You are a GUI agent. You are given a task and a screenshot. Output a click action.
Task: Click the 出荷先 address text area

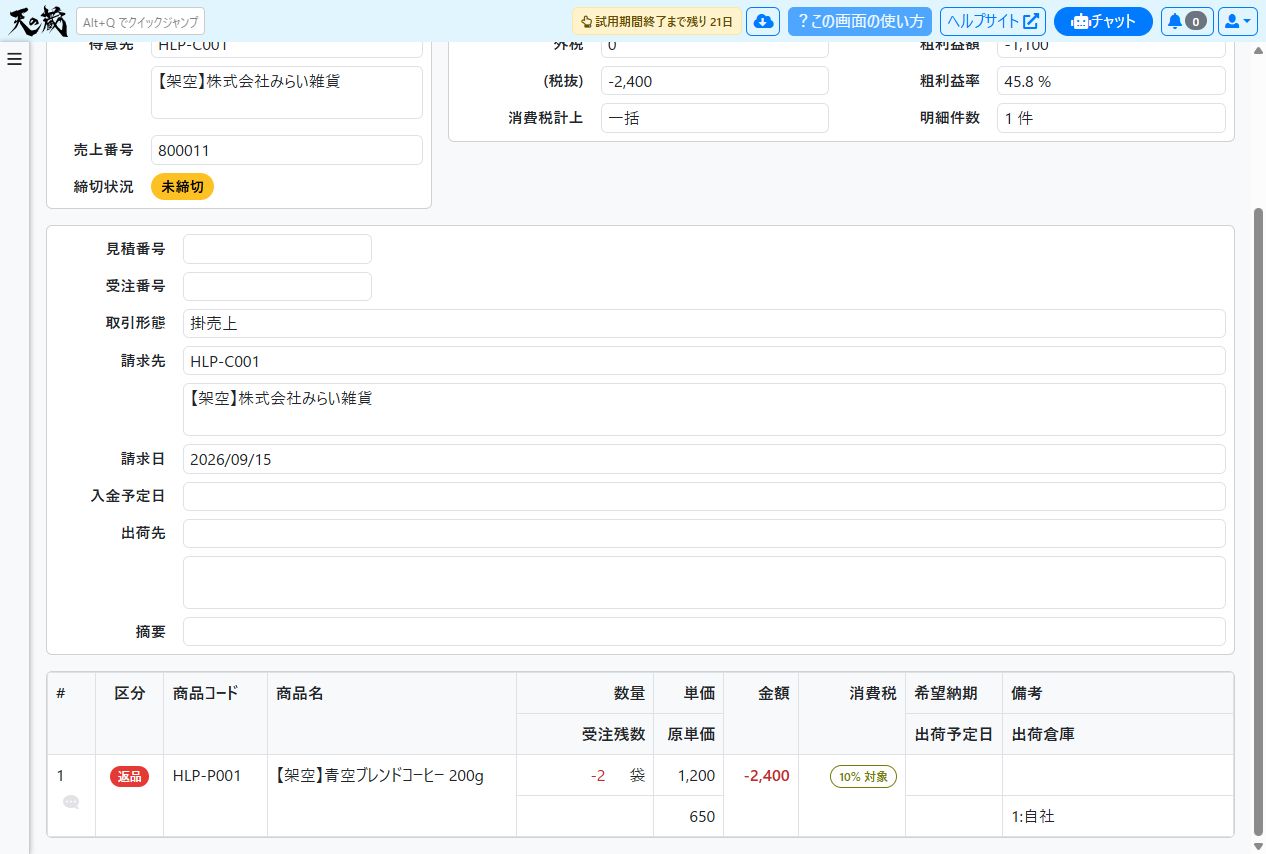704,582
